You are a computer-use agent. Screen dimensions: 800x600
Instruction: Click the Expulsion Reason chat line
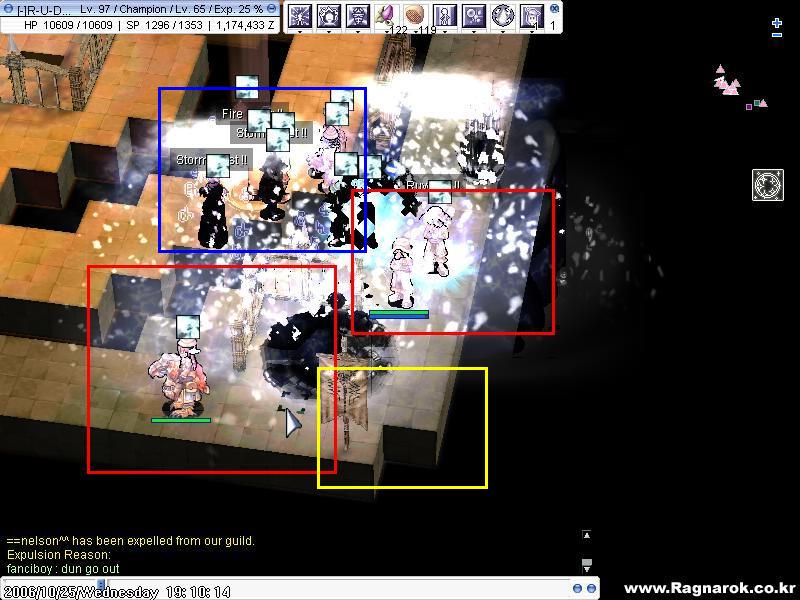tap(59, 555)
